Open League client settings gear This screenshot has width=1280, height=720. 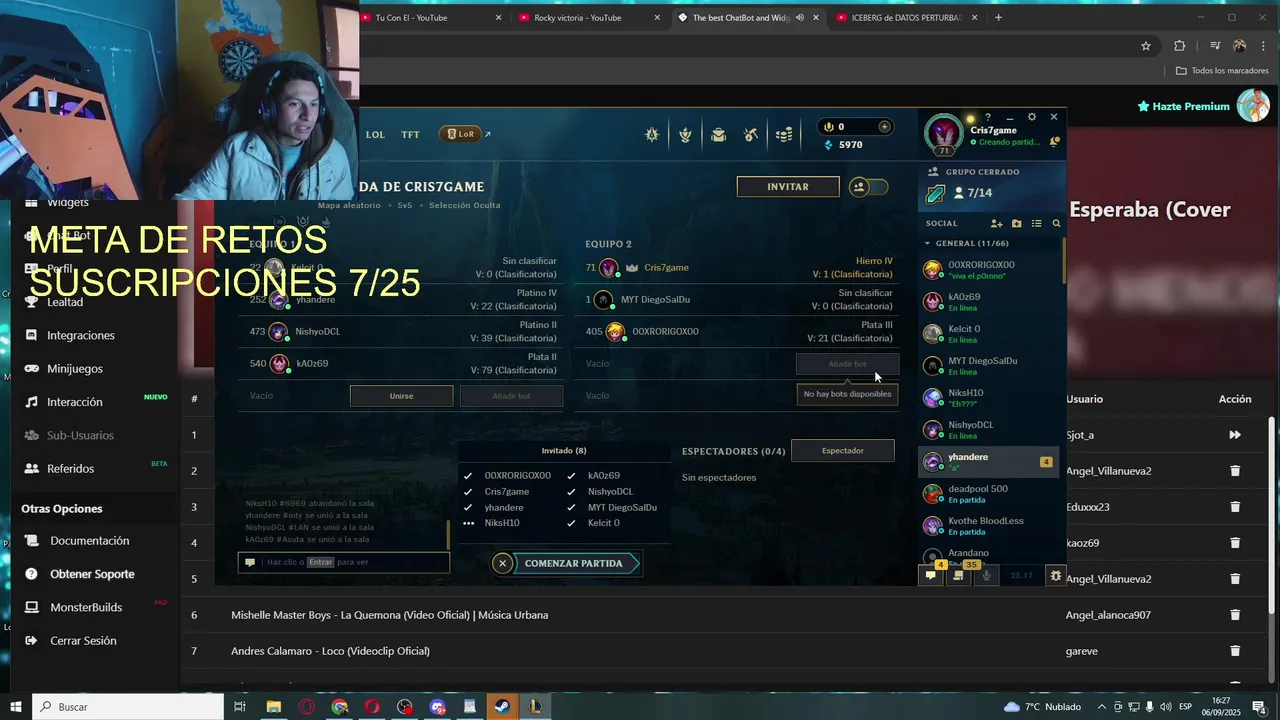[1032, 117]
